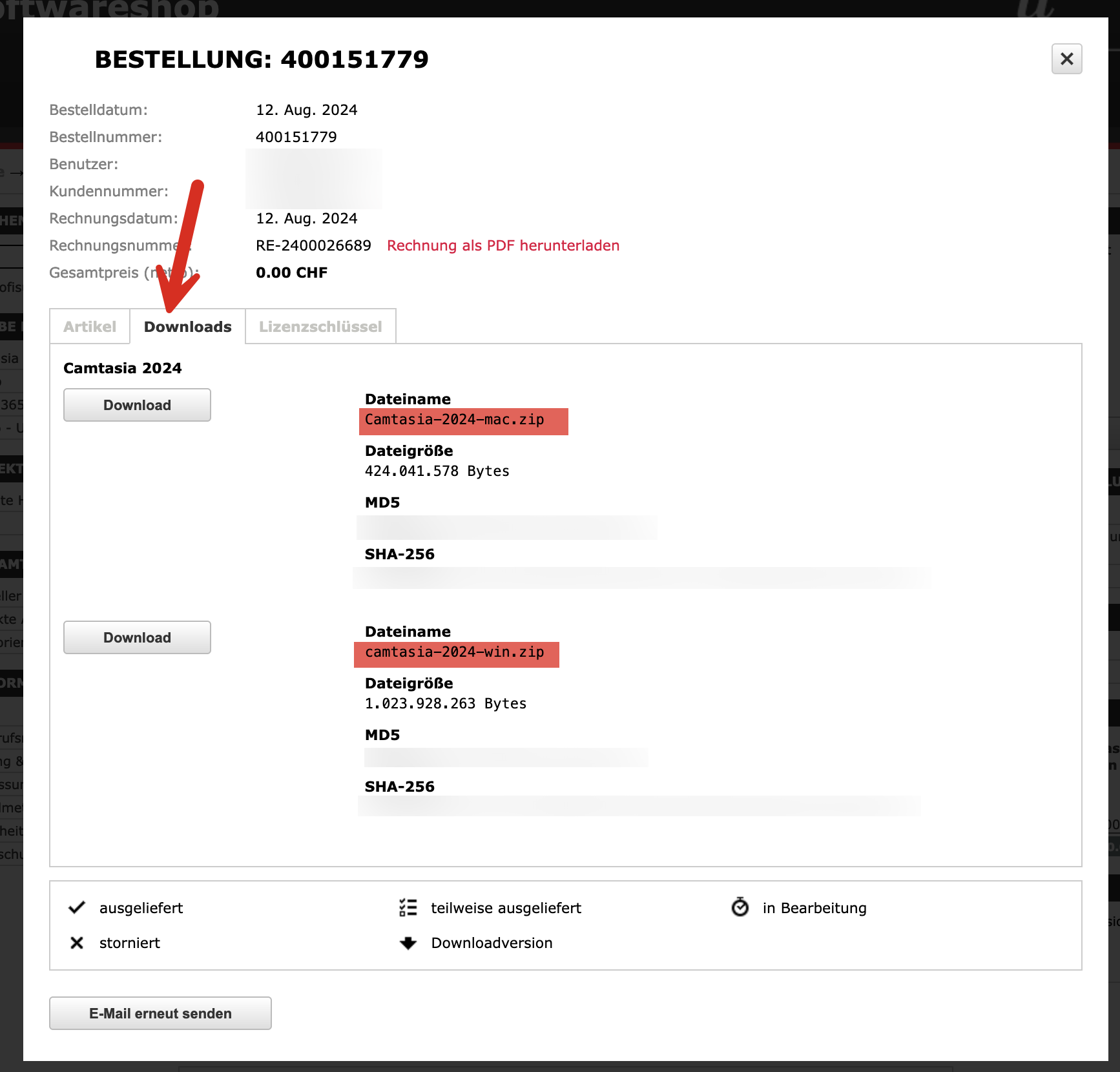
Task: Click the Downloadversion arrow icon
Action: (x=408, y=943)
